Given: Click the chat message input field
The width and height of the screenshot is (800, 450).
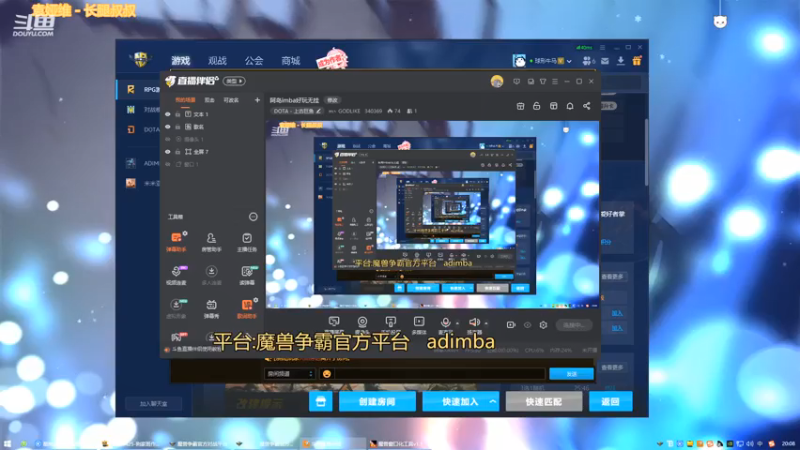Looking at the screenshot, I should click(x=439, y=374).
